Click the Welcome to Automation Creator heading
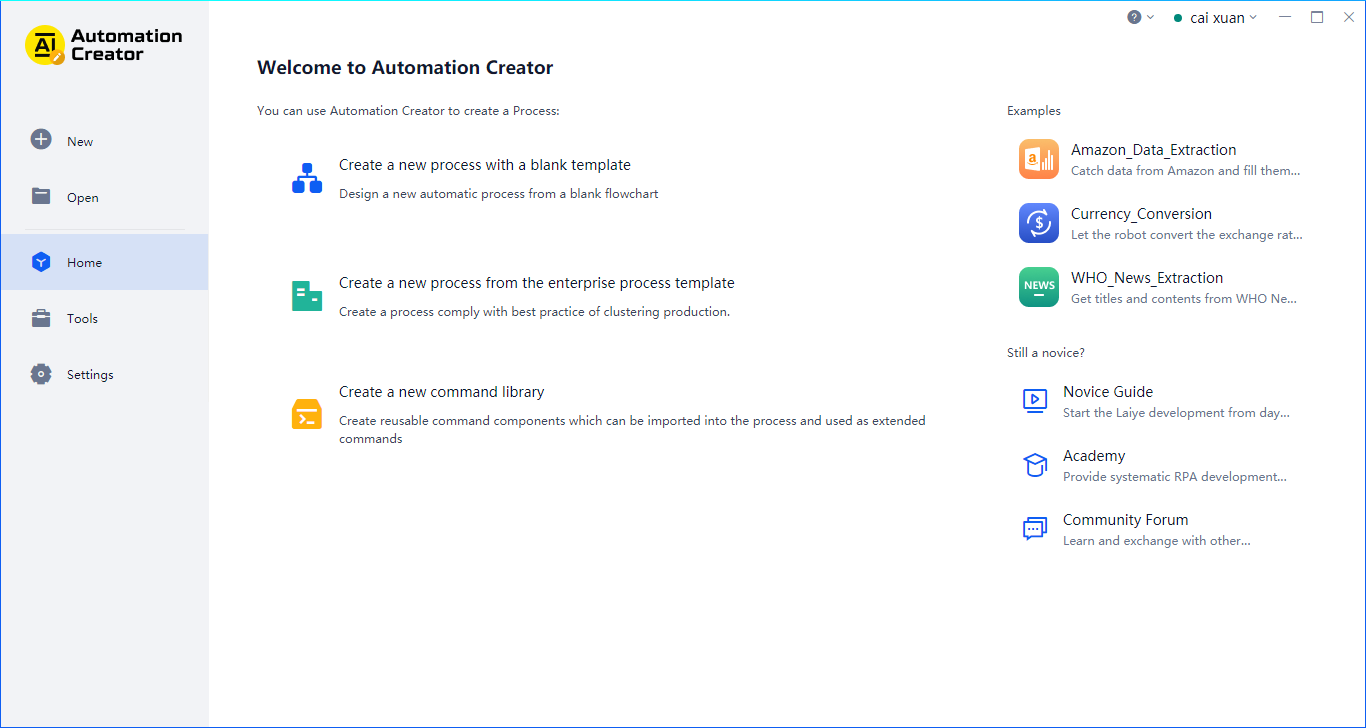Image resolution: width=1366 pixels, height=728 pixels. (405, 68)
